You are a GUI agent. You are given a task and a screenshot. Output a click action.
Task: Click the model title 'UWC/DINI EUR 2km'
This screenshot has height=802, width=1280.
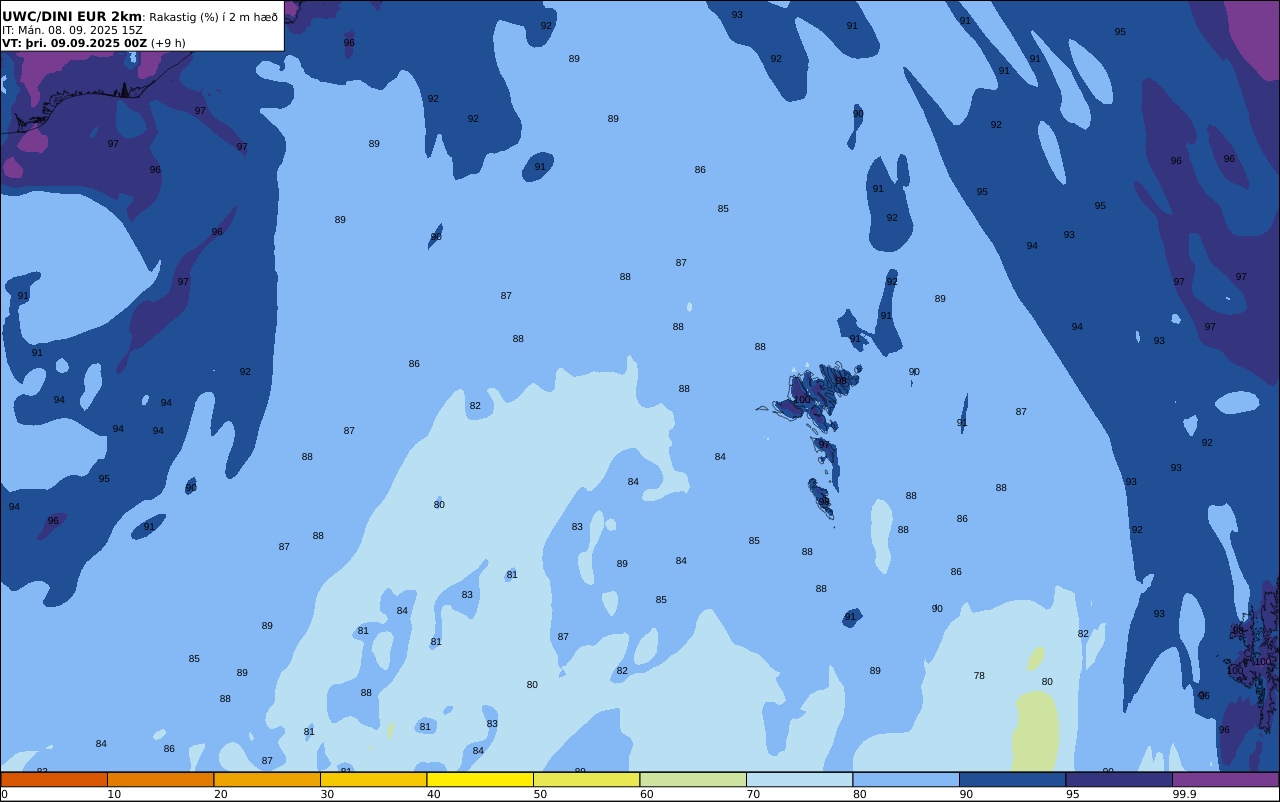[x=72, y=17]
